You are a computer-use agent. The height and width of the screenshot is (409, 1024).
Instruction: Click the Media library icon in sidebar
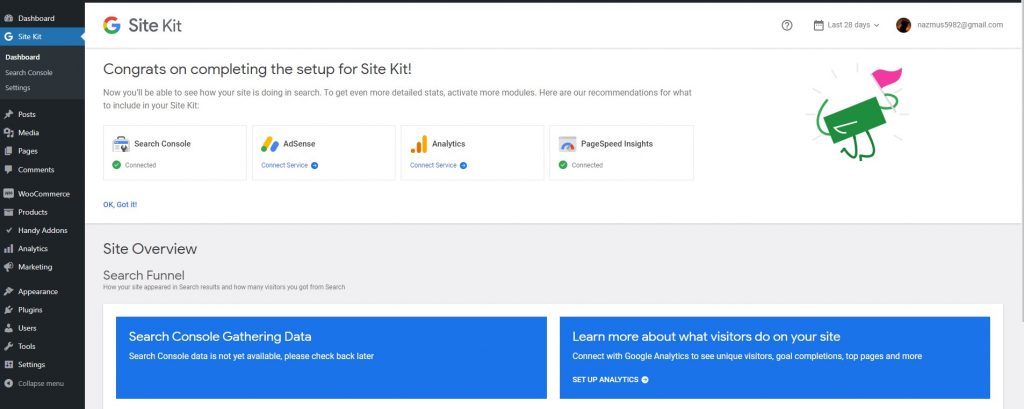point(9,132)
